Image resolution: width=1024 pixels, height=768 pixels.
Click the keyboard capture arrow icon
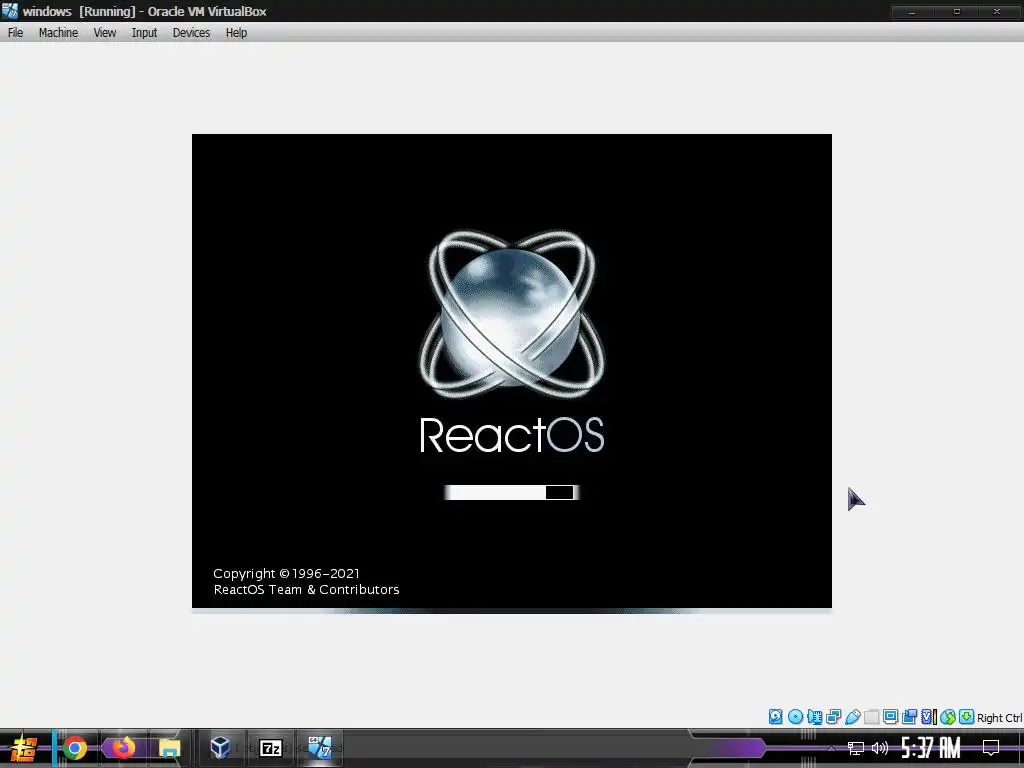[x=967, y=717]
